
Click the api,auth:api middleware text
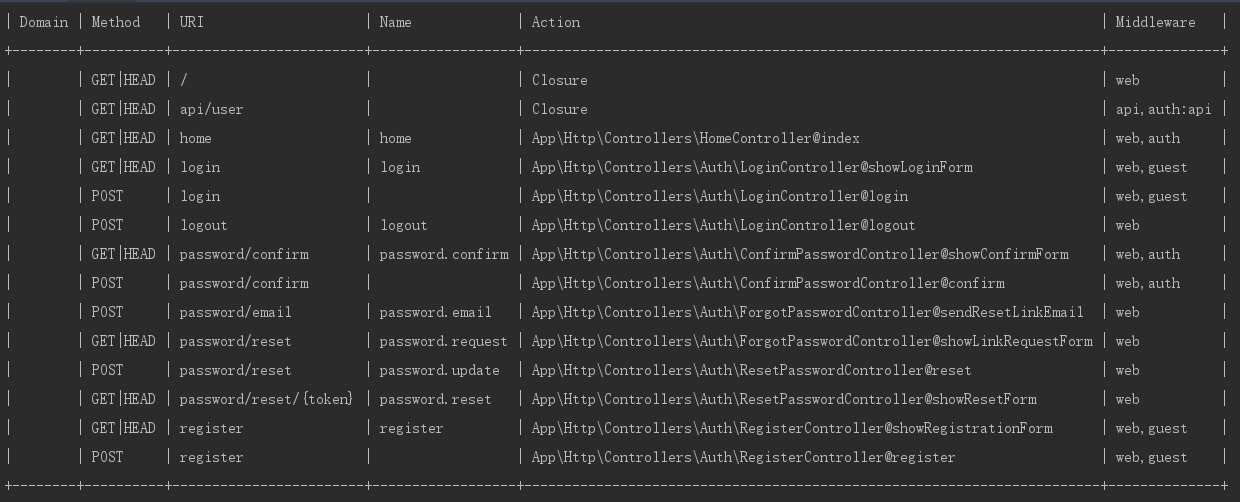click(x=1163, y=109)
